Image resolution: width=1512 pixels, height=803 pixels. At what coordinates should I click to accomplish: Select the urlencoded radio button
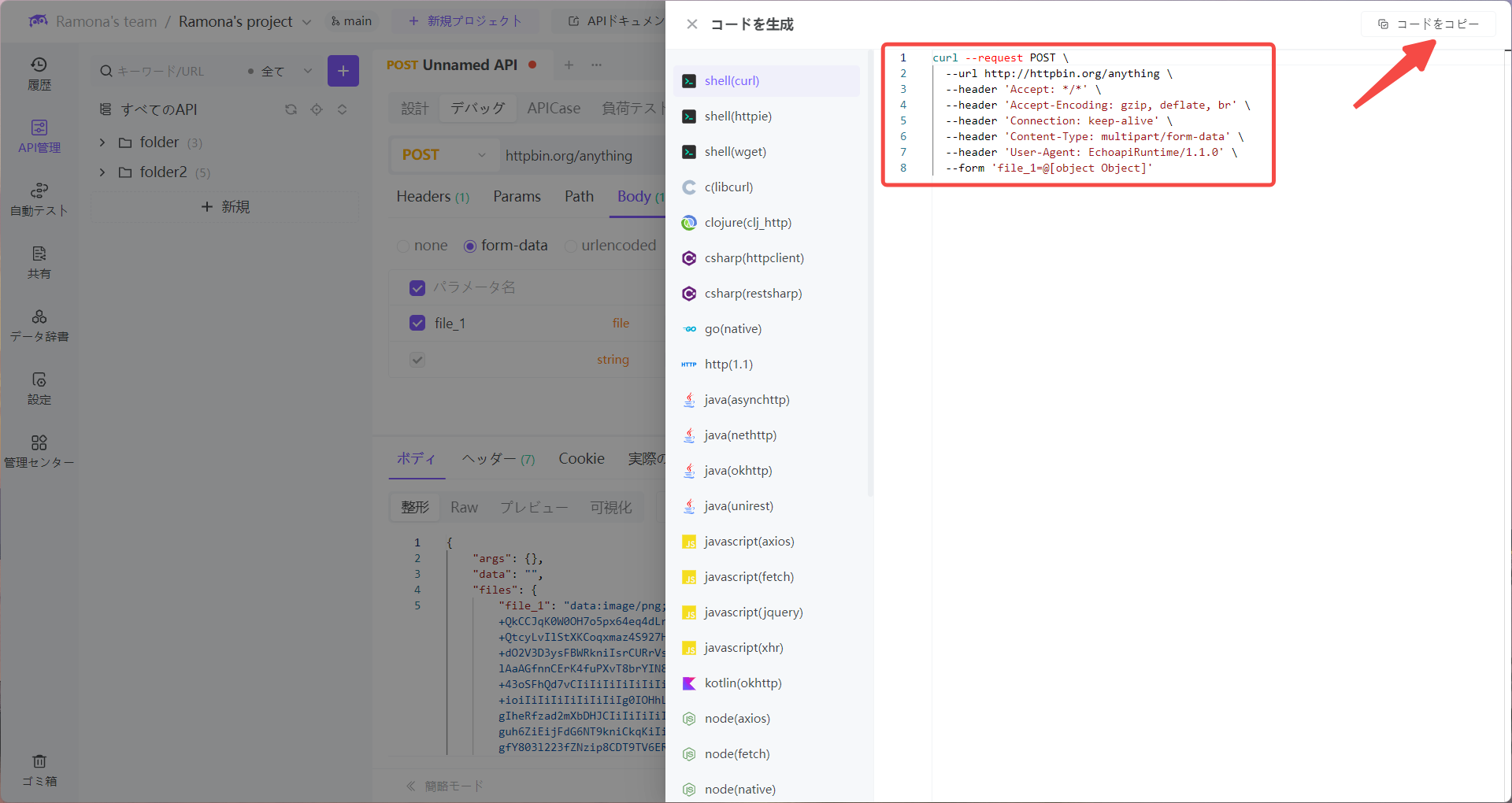[570, 246]
